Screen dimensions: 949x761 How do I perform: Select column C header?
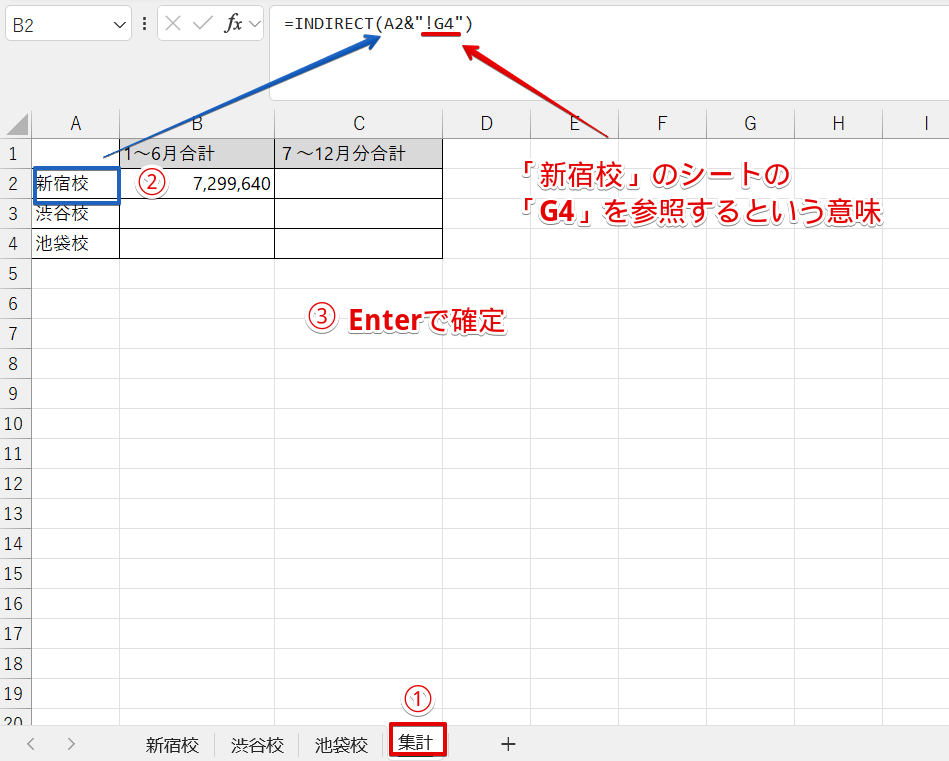coord(359,124)
